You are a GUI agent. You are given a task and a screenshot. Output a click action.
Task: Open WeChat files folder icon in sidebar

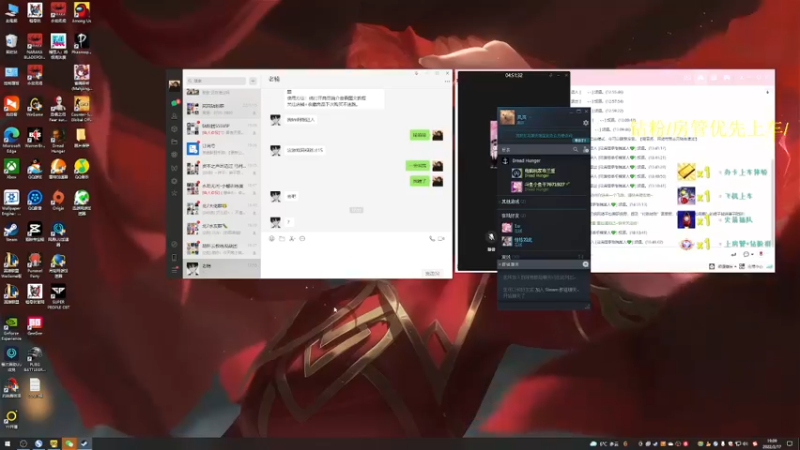pyautogui.click(x=174, y=142)
